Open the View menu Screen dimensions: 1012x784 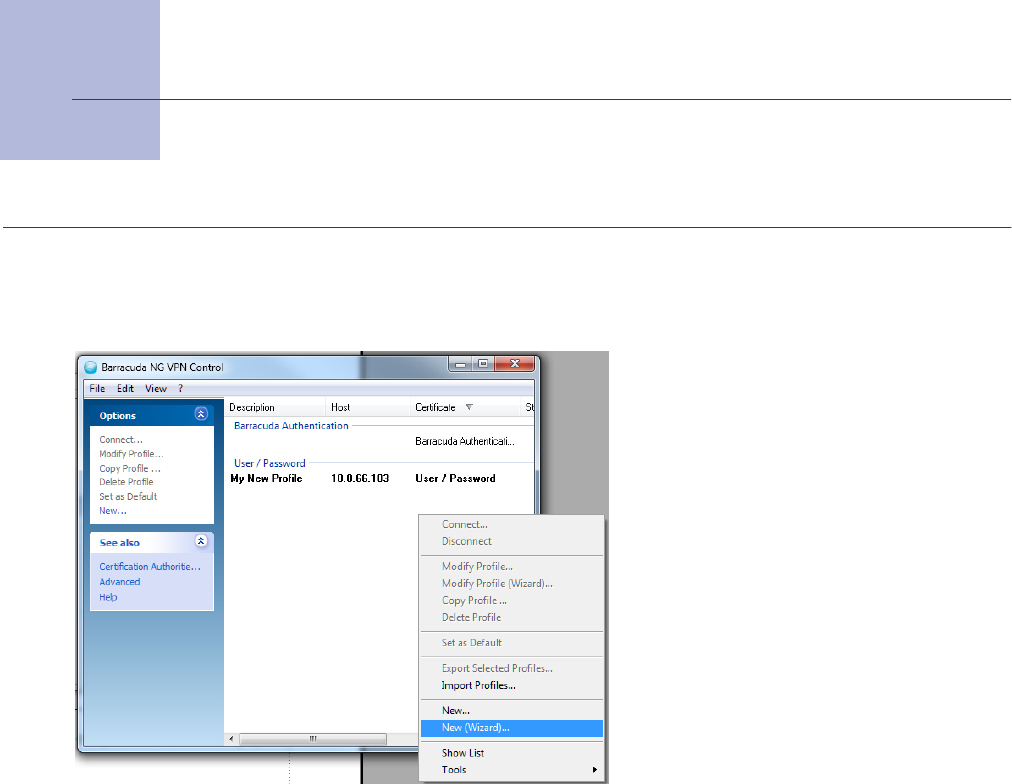[x=156, y=388]
